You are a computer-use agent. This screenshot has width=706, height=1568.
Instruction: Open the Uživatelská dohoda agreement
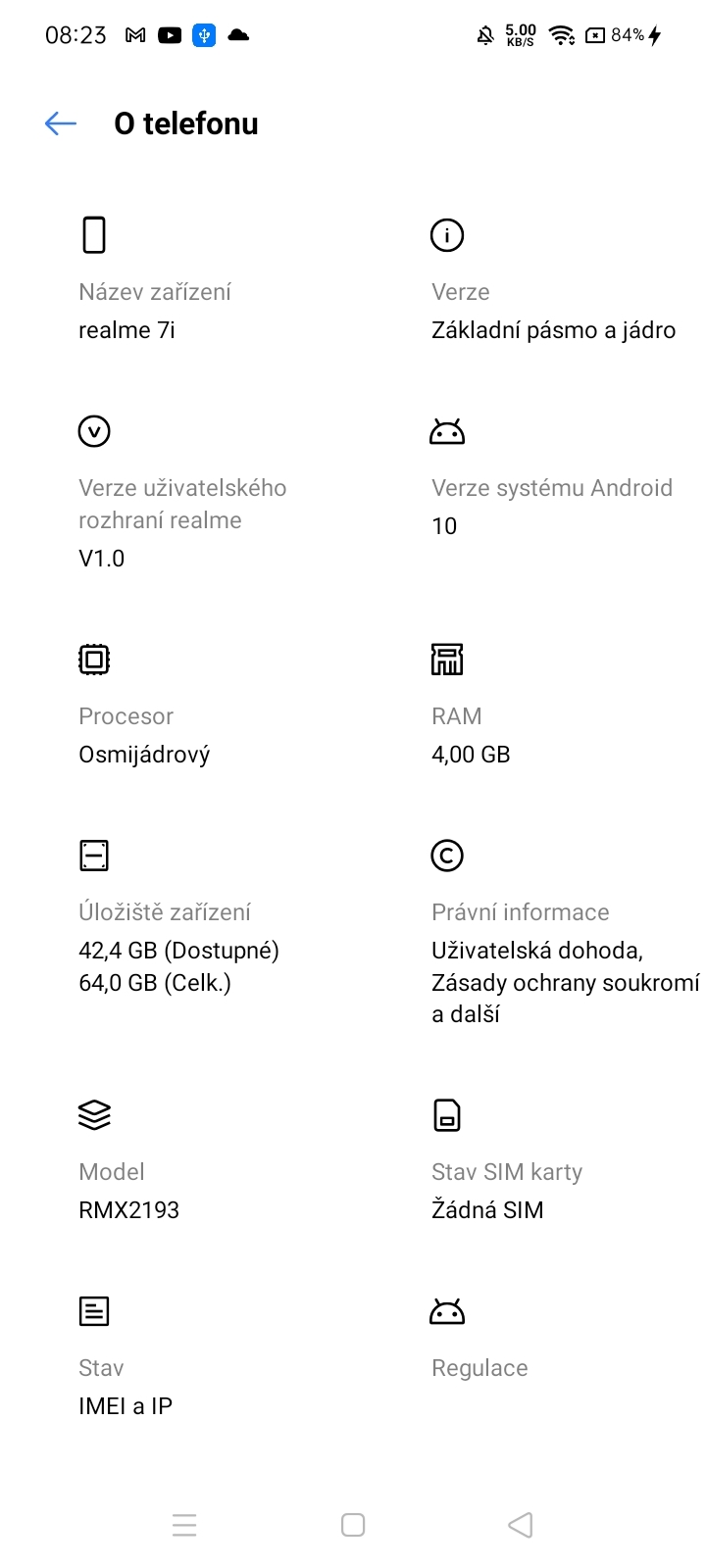535,950
